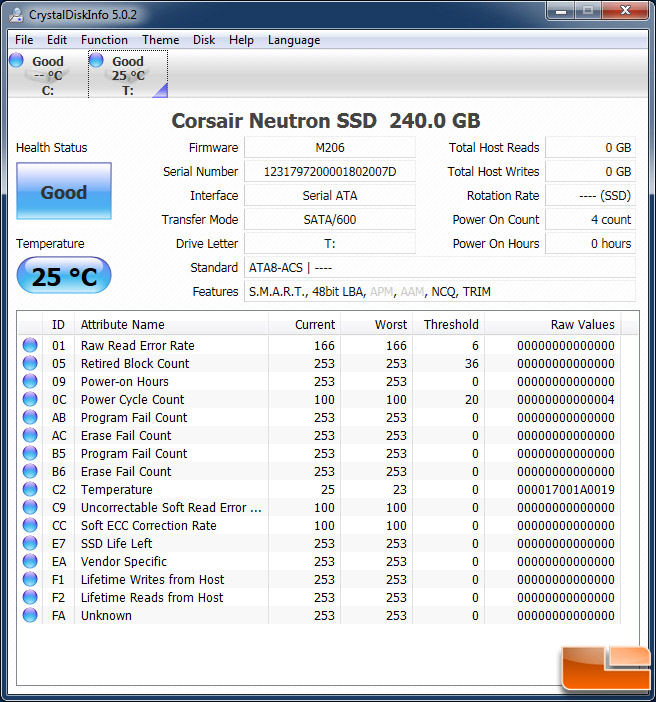Click status orb of Vendor Specific row

click(x=30, y=561)
